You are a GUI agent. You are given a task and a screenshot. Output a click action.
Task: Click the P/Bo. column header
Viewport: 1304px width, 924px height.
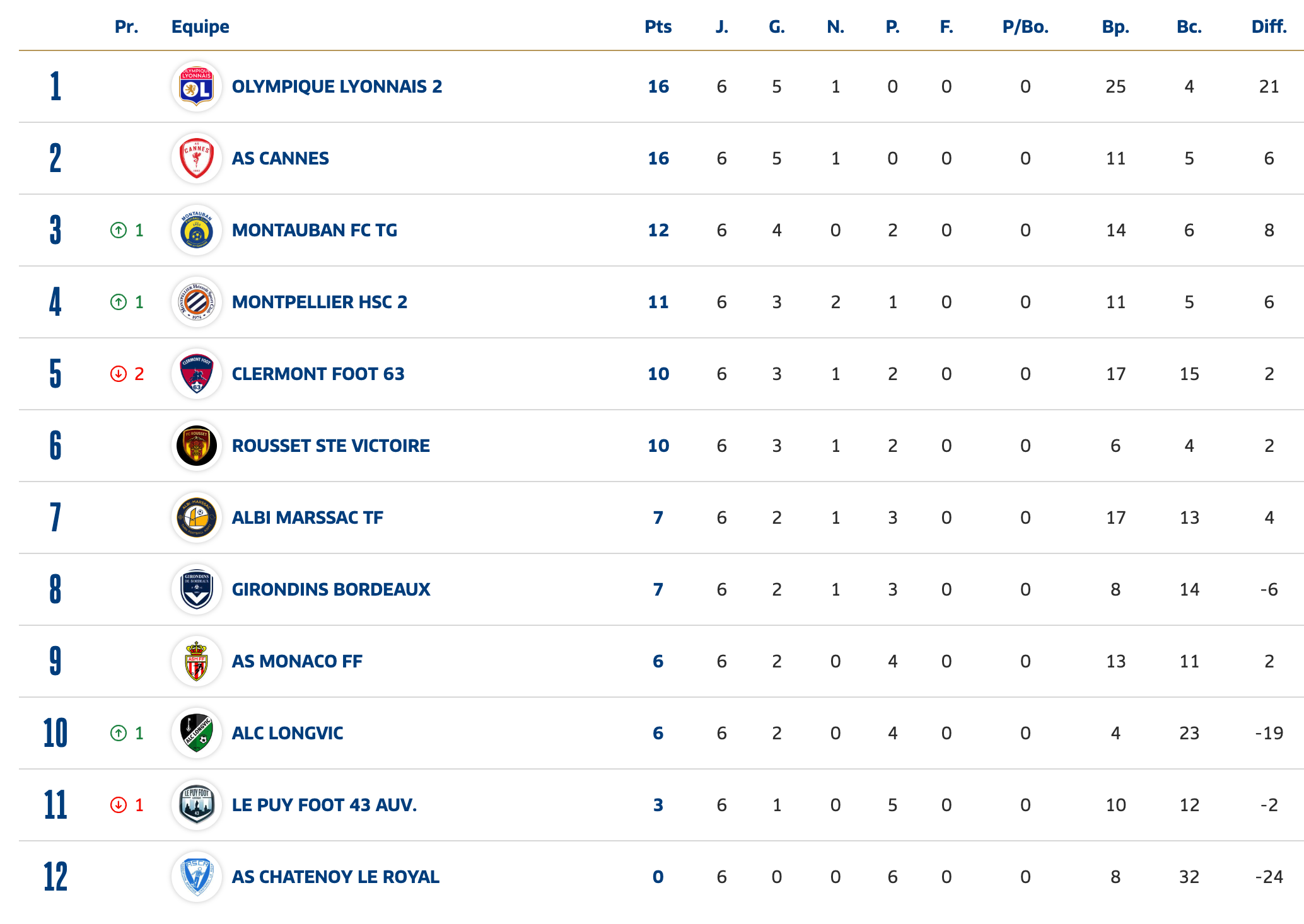[1025, 27]
